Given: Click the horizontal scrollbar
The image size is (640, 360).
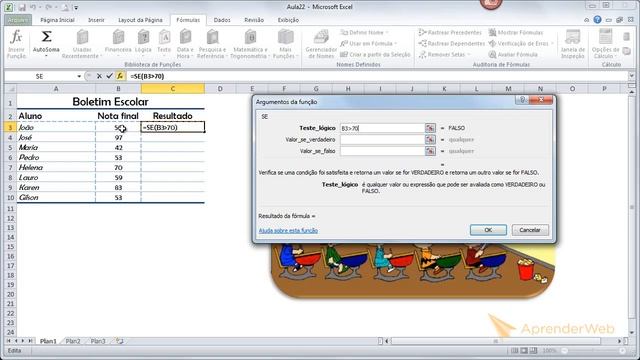Looking at the screenshot, I should (x=496, y=341).
